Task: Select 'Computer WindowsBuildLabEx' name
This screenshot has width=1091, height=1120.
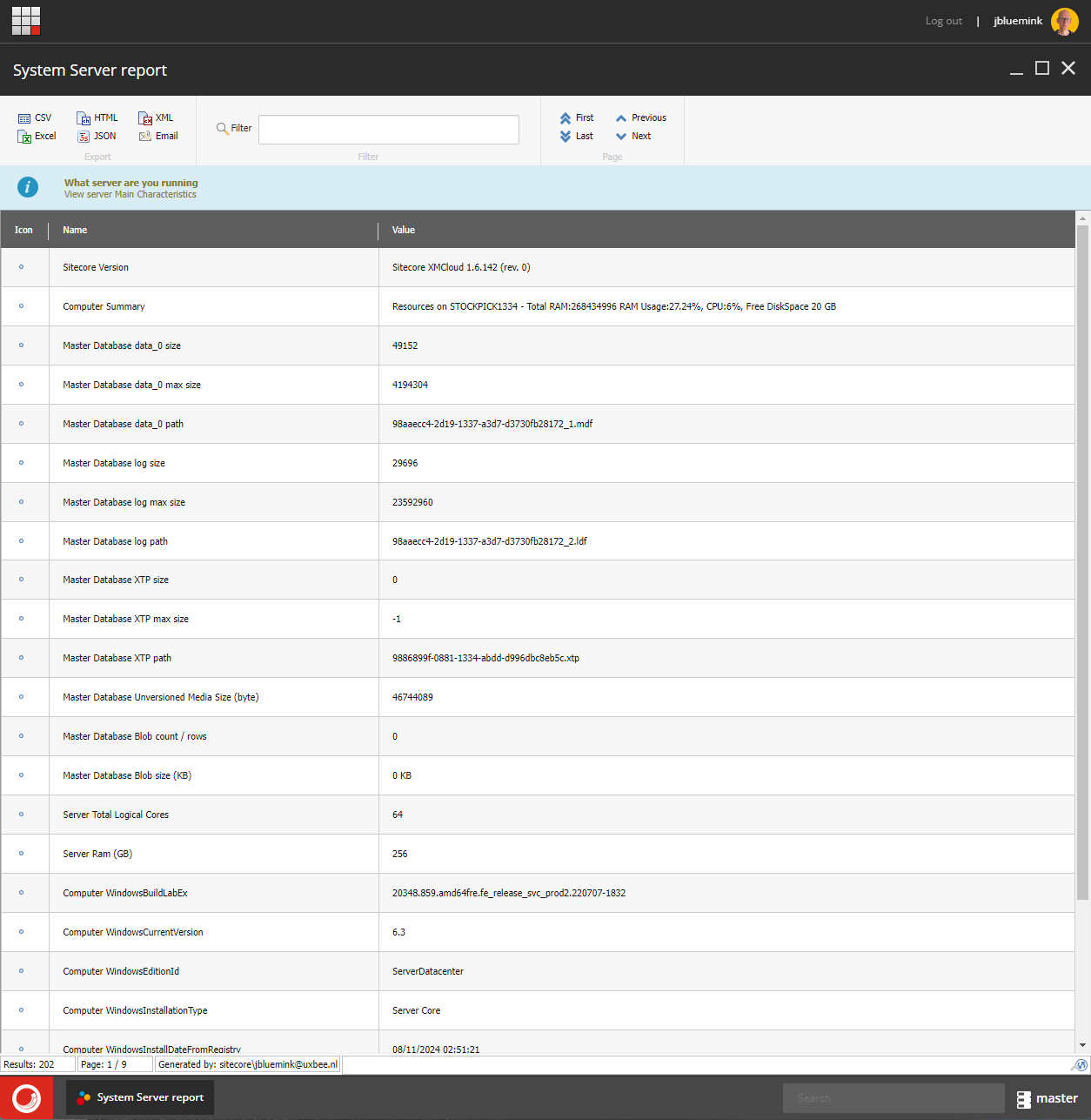Action: (125, 893)
